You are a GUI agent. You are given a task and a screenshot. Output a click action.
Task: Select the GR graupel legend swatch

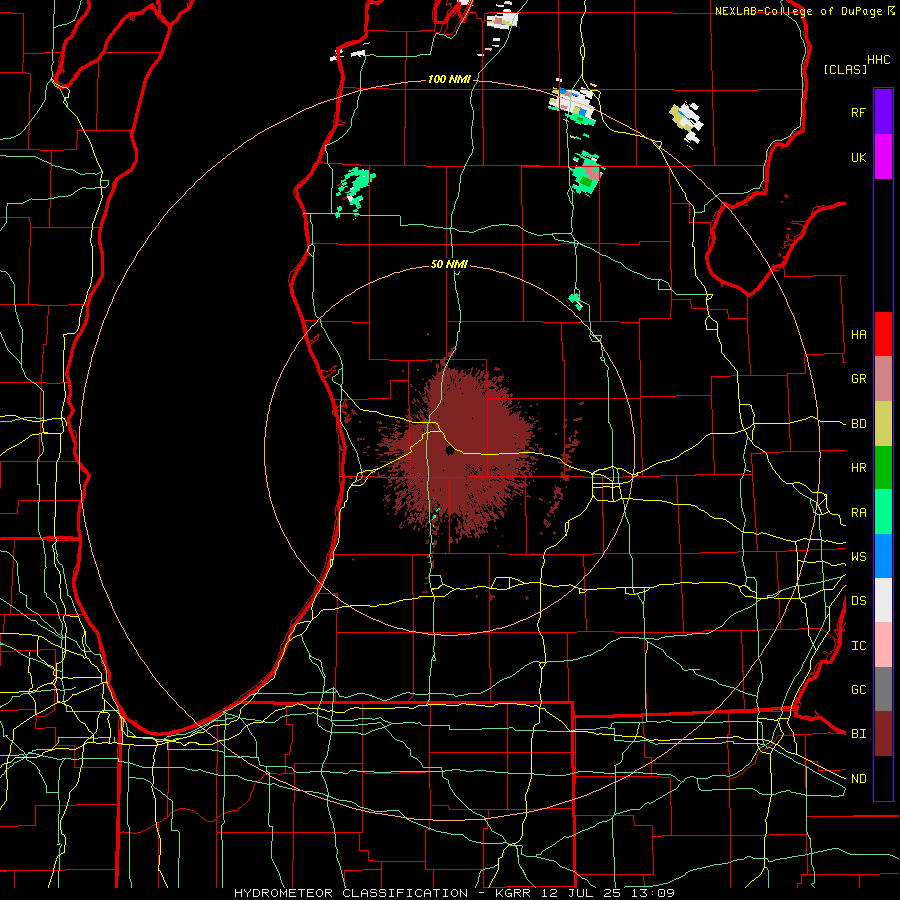(x=883, y=378)
